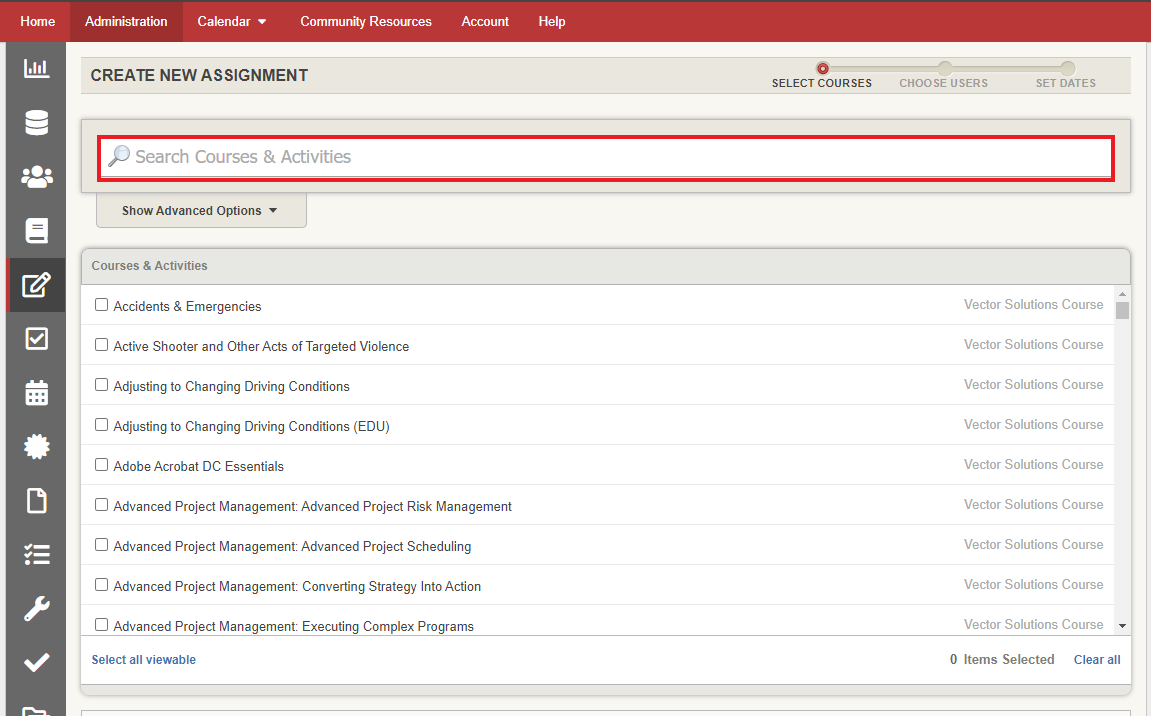
Task: Click the SELECT COURSES step marker on progress bar
Action: pos(822,68)
